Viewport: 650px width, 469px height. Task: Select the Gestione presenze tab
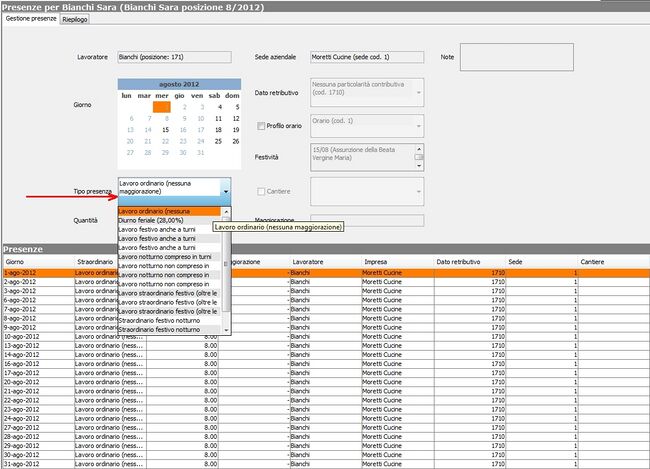point(30,19)
